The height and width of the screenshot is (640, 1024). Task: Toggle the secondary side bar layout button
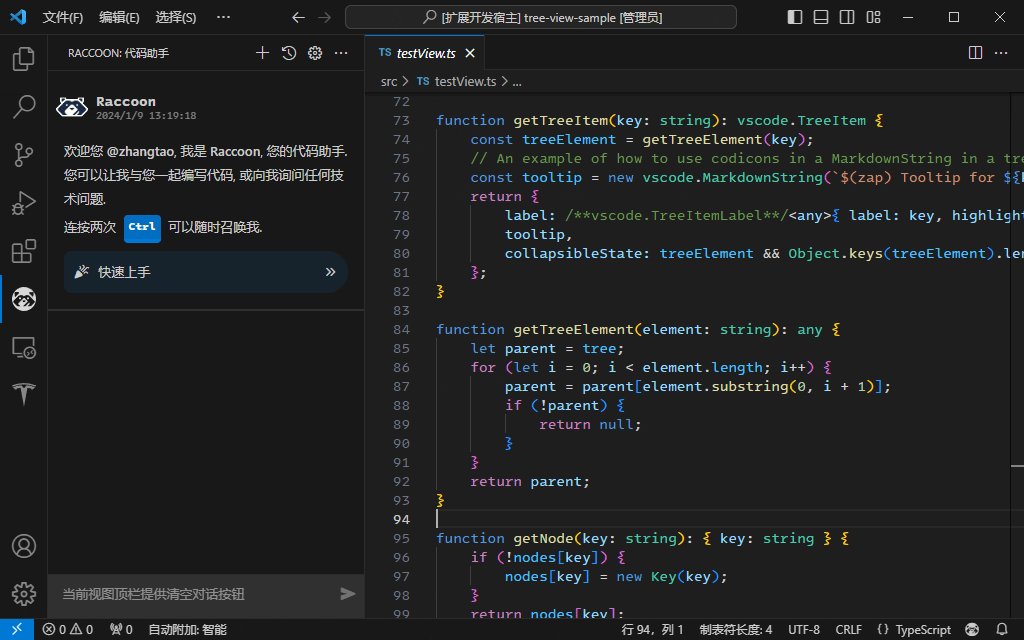click(847, 17)
